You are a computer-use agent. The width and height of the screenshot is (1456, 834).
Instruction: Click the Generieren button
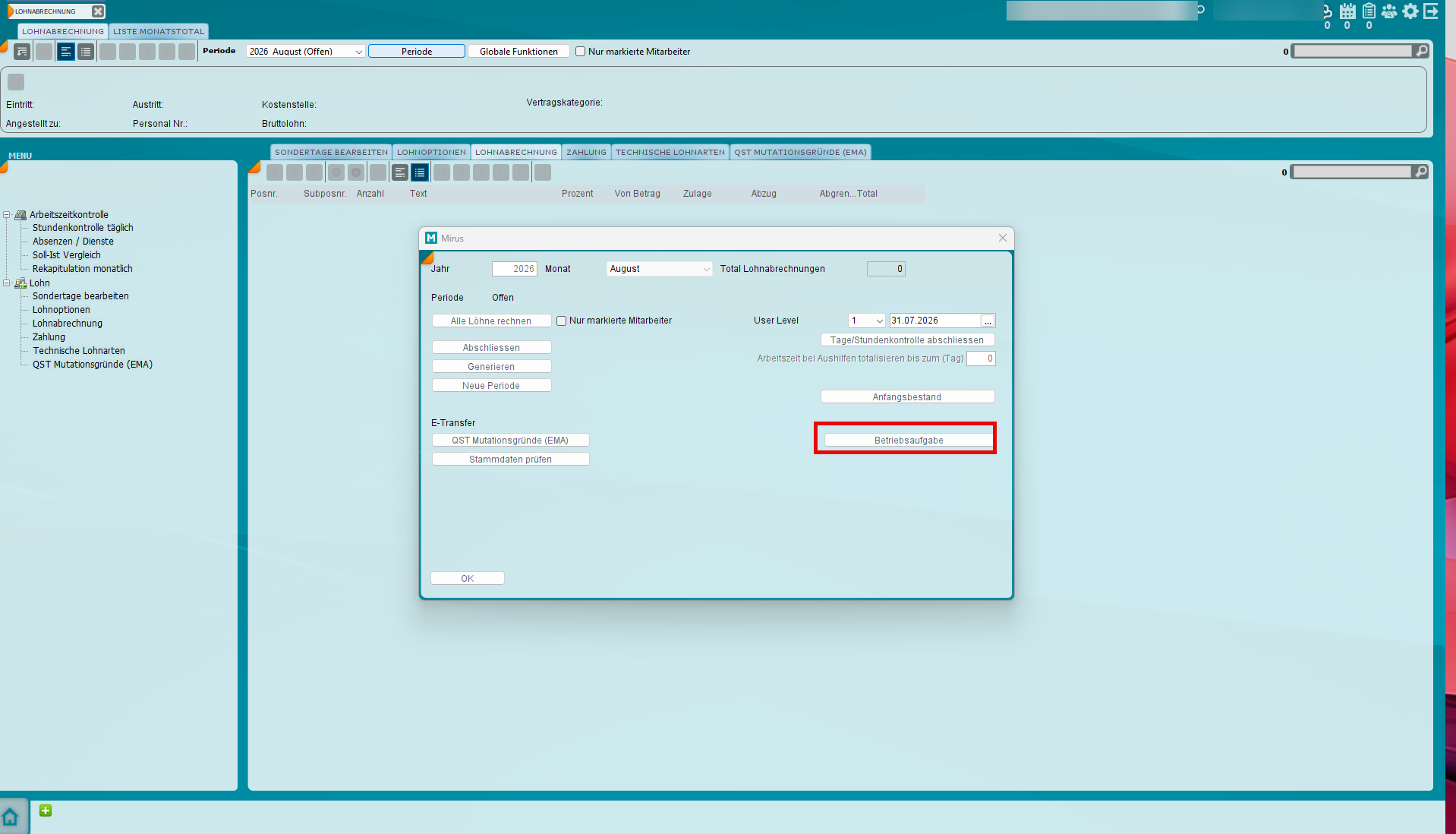click(x=491, y=366)
